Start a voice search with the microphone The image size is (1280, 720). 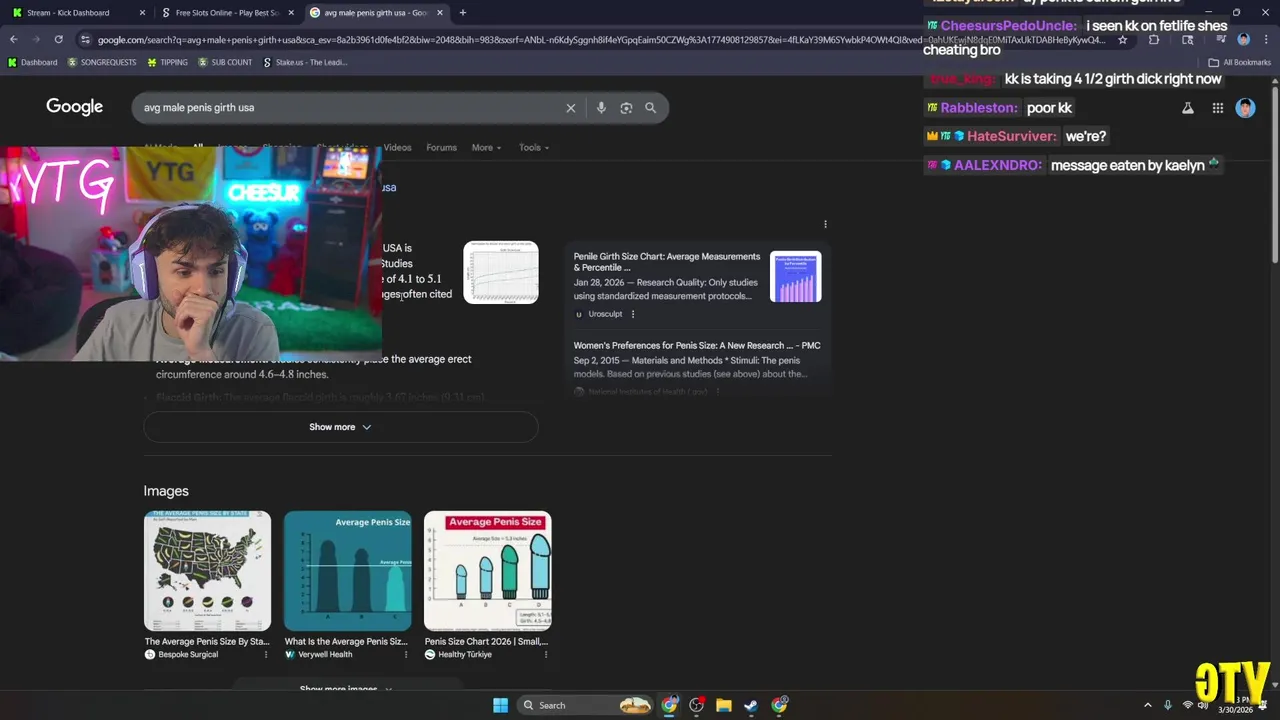point(601,108)
